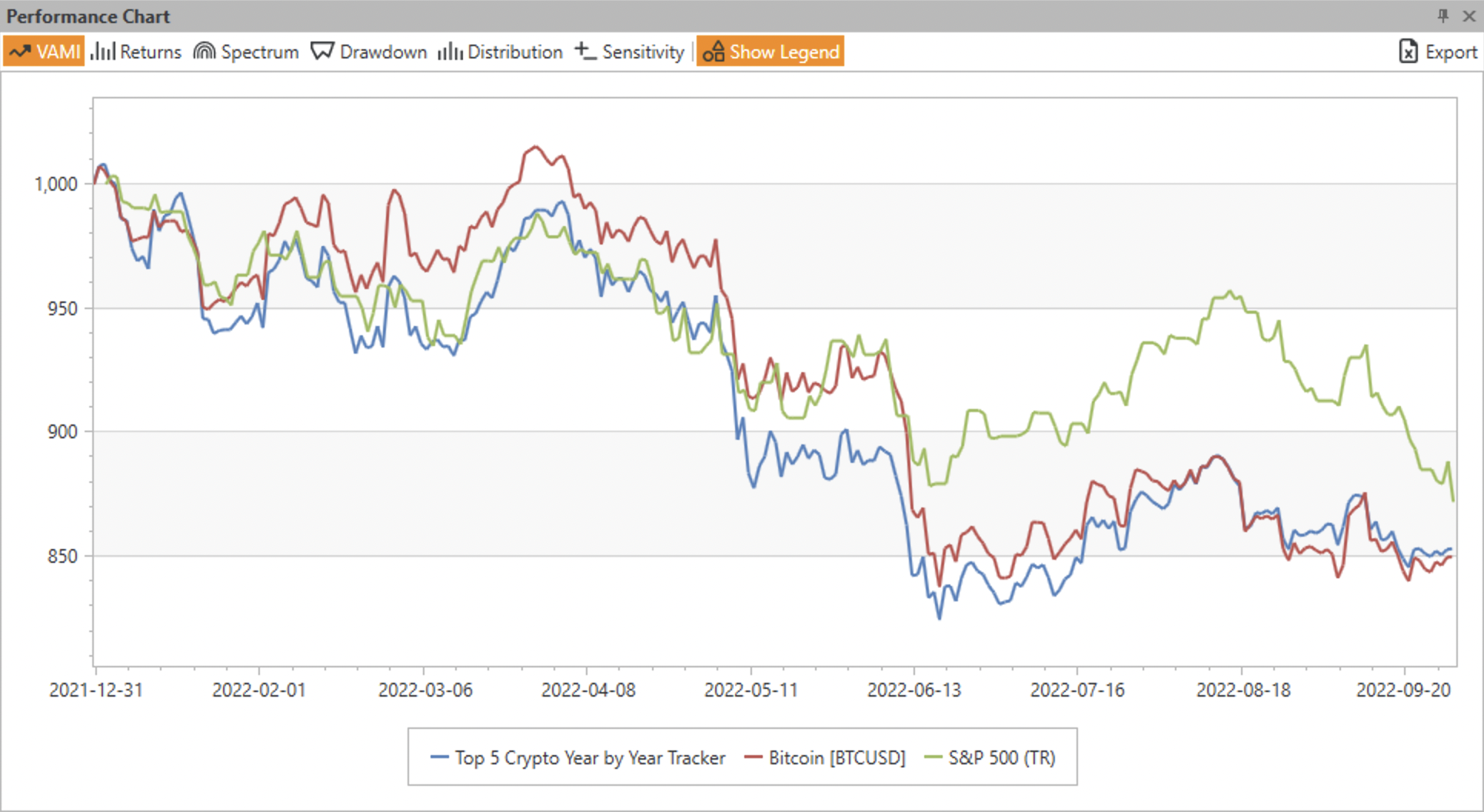Click the 850 value axis label
Screen dimensions: 1484x812
pos(62,556)
